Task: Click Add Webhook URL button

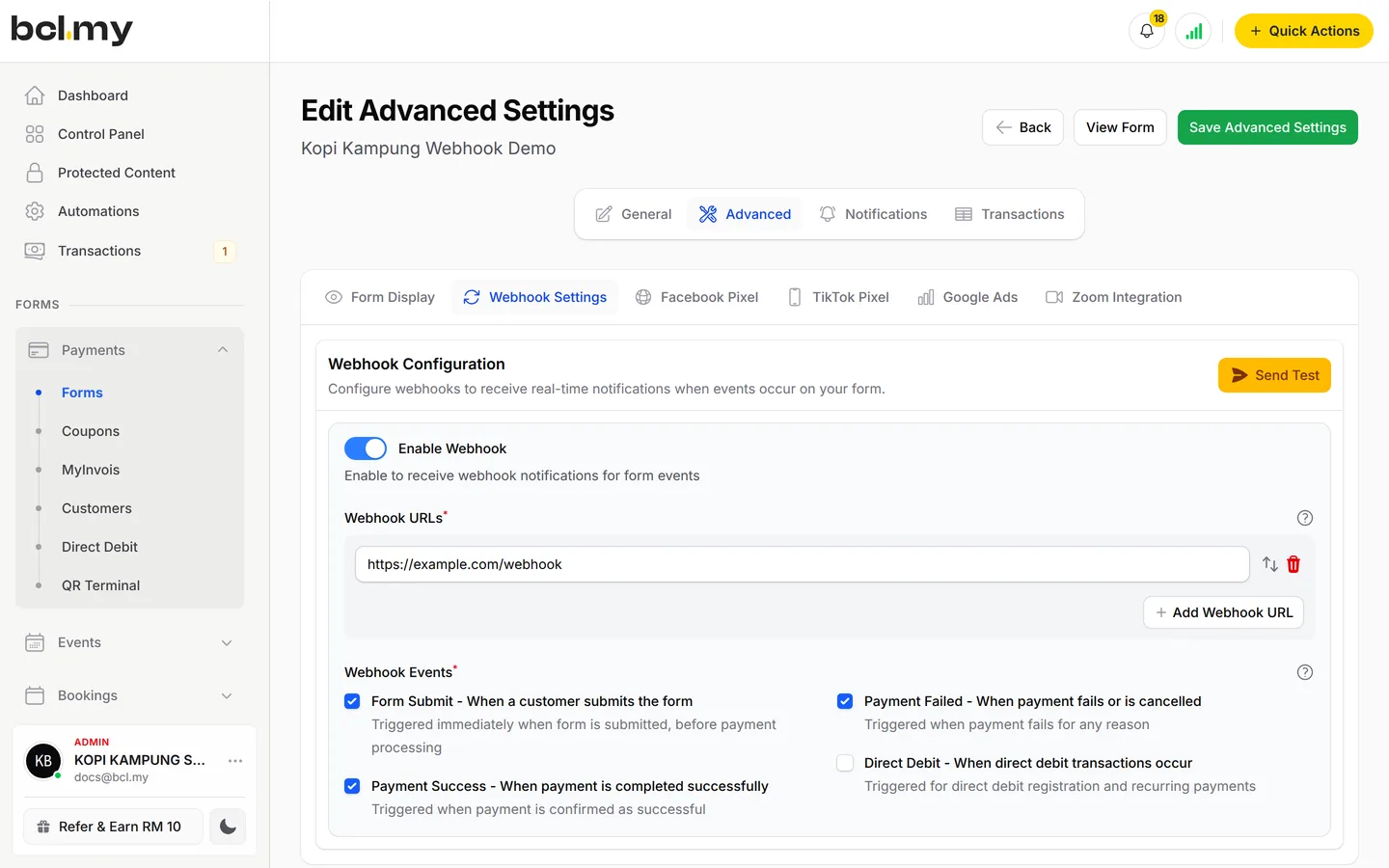Action: coord(1223,612)
